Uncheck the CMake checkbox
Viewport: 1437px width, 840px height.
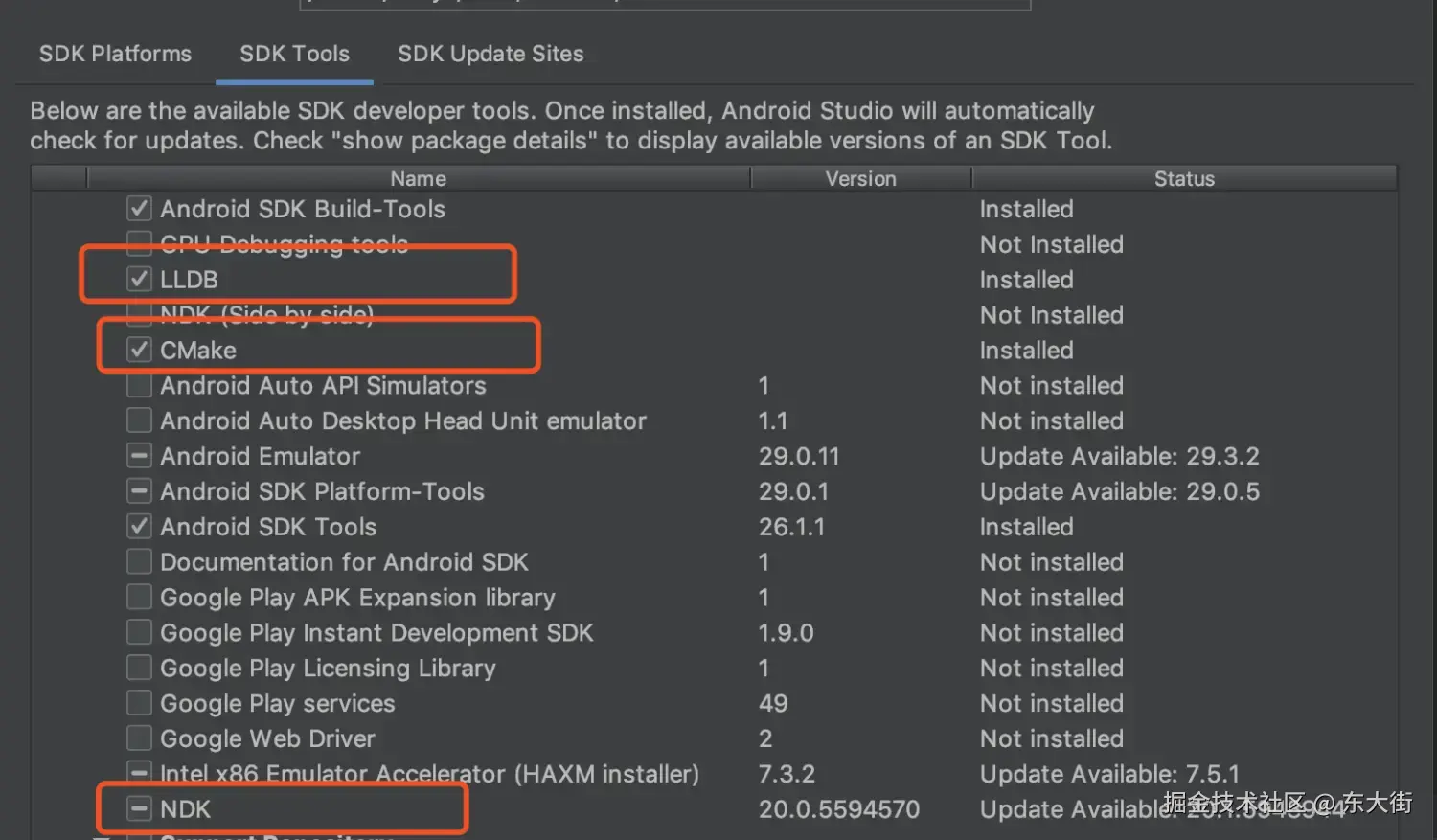pos(140,351)
